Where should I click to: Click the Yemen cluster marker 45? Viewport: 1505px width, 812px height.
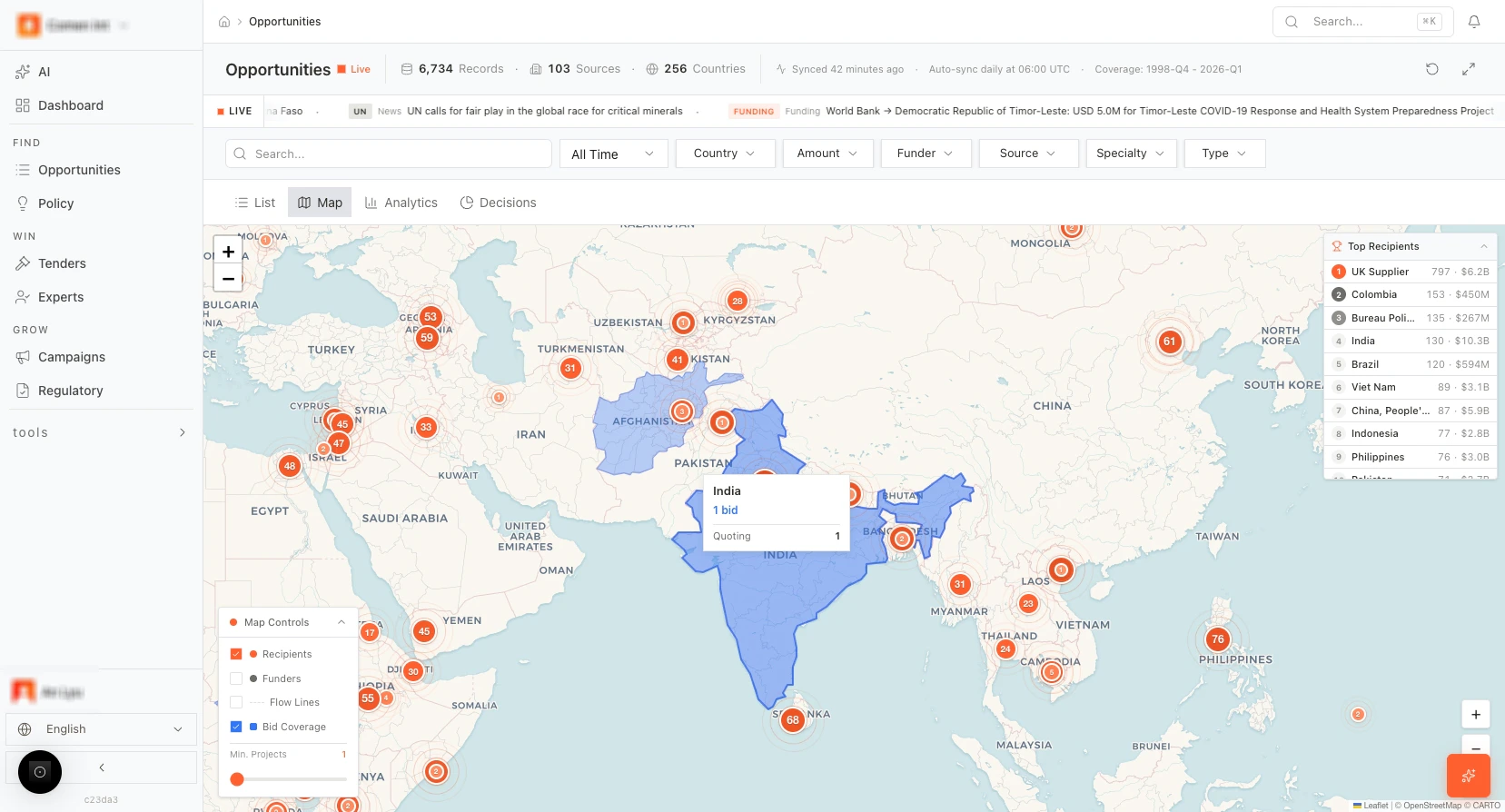pyautogui.click(x=424, y=631)
